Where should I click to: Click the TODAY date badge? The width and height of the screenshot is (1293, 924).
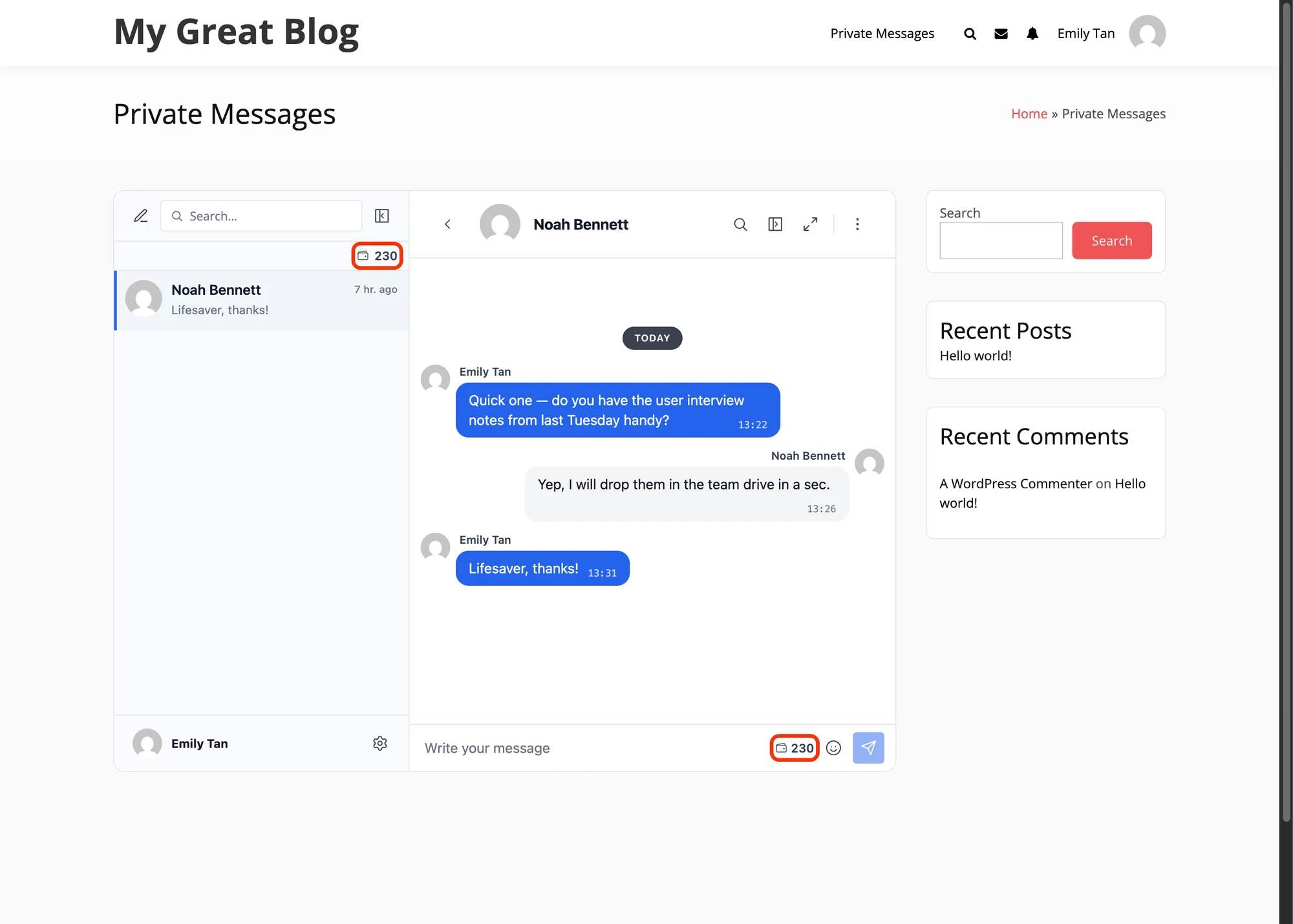[x=652, y=338]
